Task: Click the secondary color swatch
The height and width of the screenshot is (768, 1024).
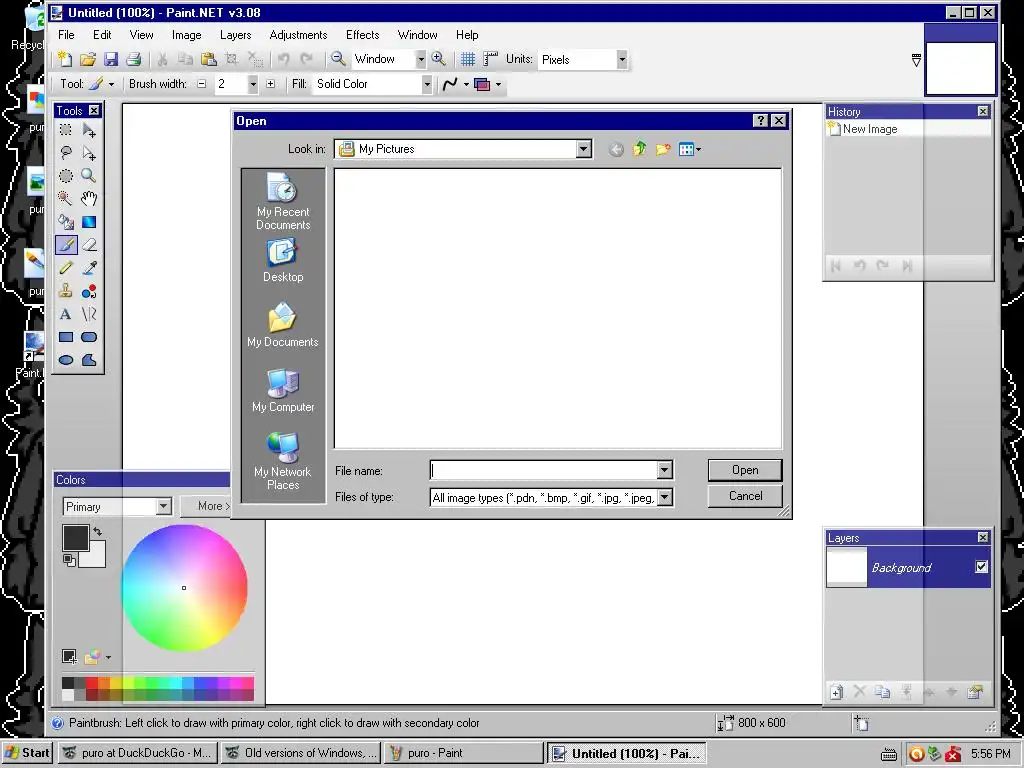Action: click(x=97, y=558)
